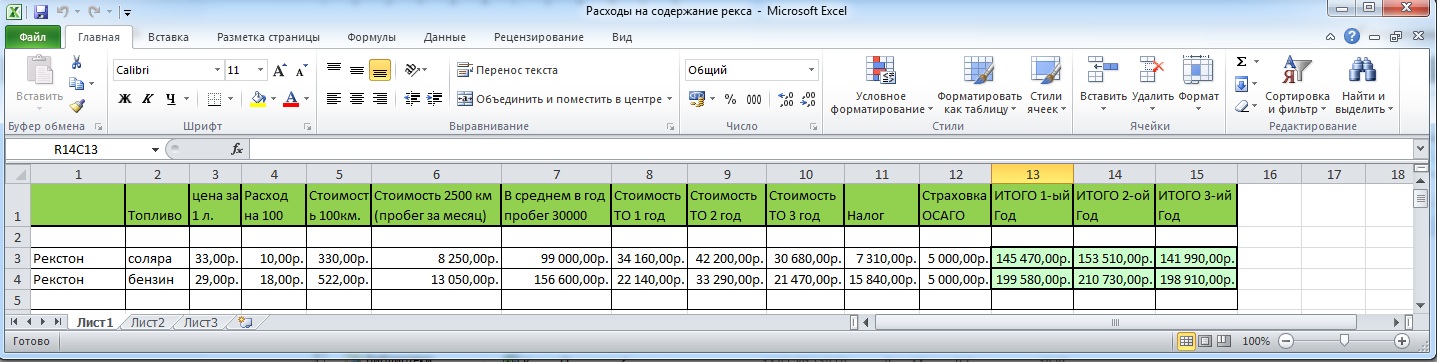Open Стили ячеек cell styles

tap(1046, 85)
